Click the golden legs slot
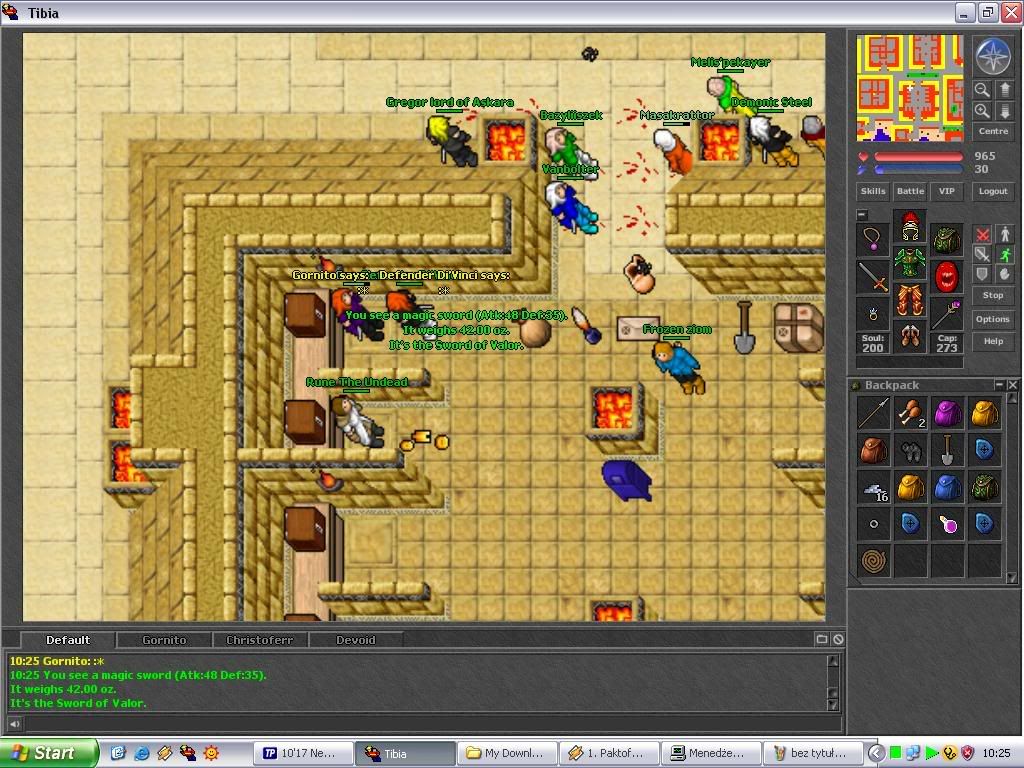Viewport: 1024px width, 768px height. point(910,300)
